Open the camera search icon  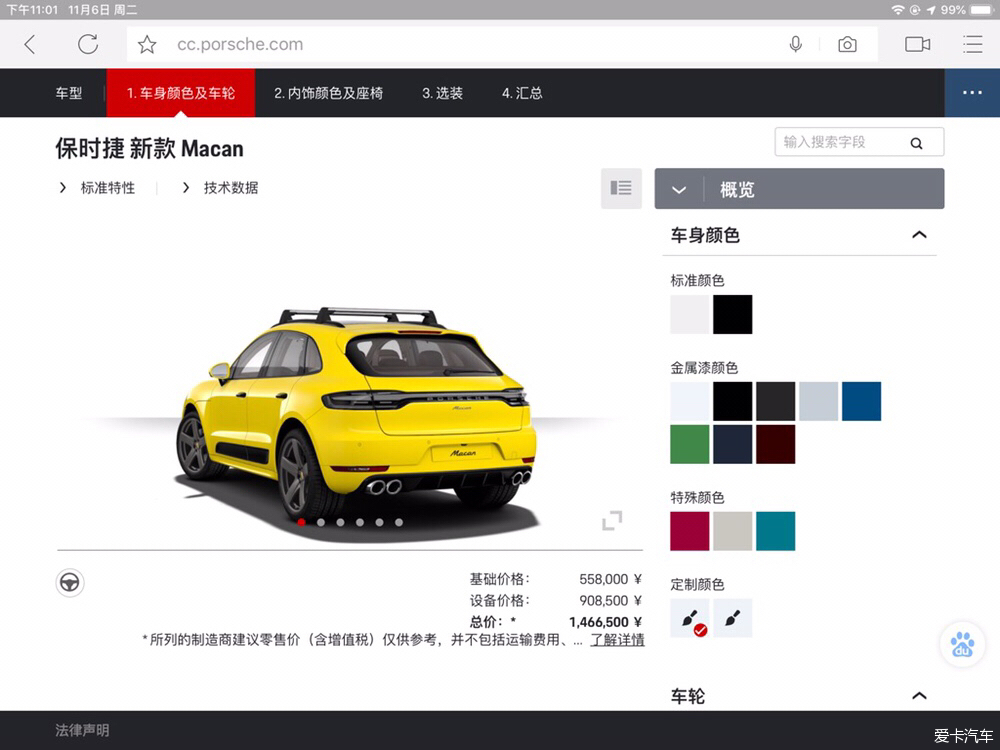click(847, 45)
